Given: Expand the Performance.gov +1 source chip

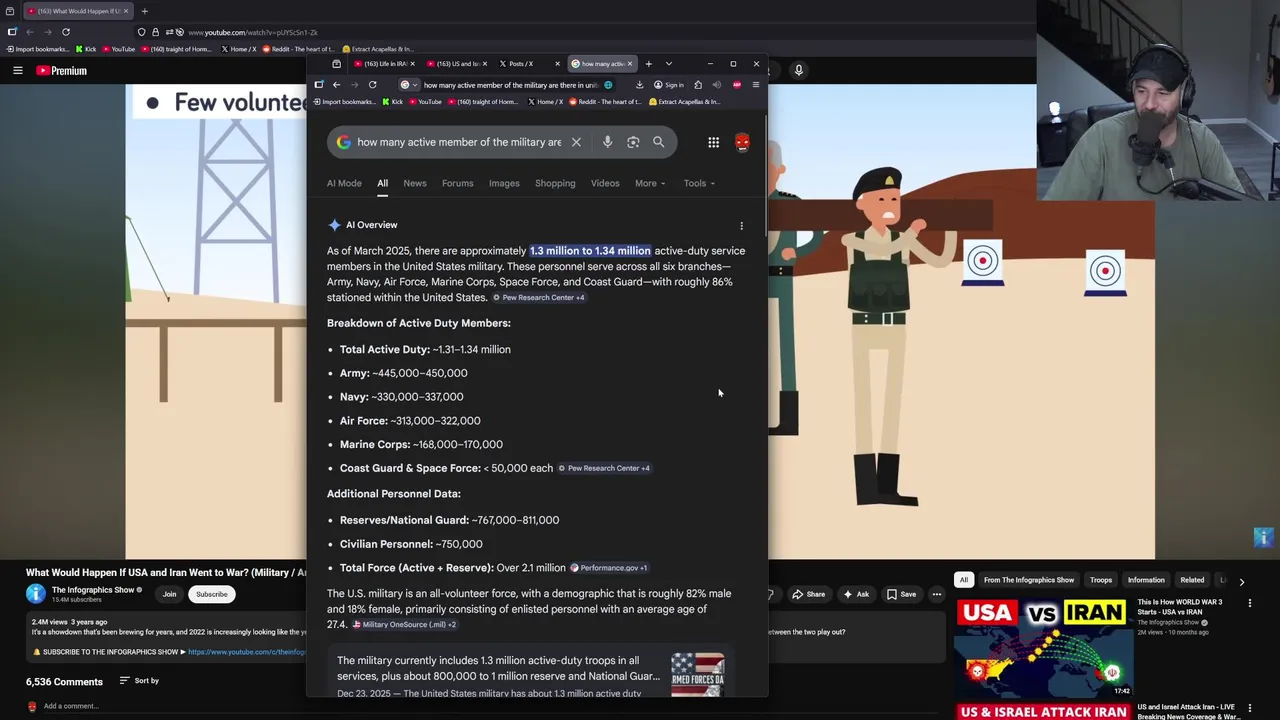Looking at the screenshot, I should coord(609,568).
